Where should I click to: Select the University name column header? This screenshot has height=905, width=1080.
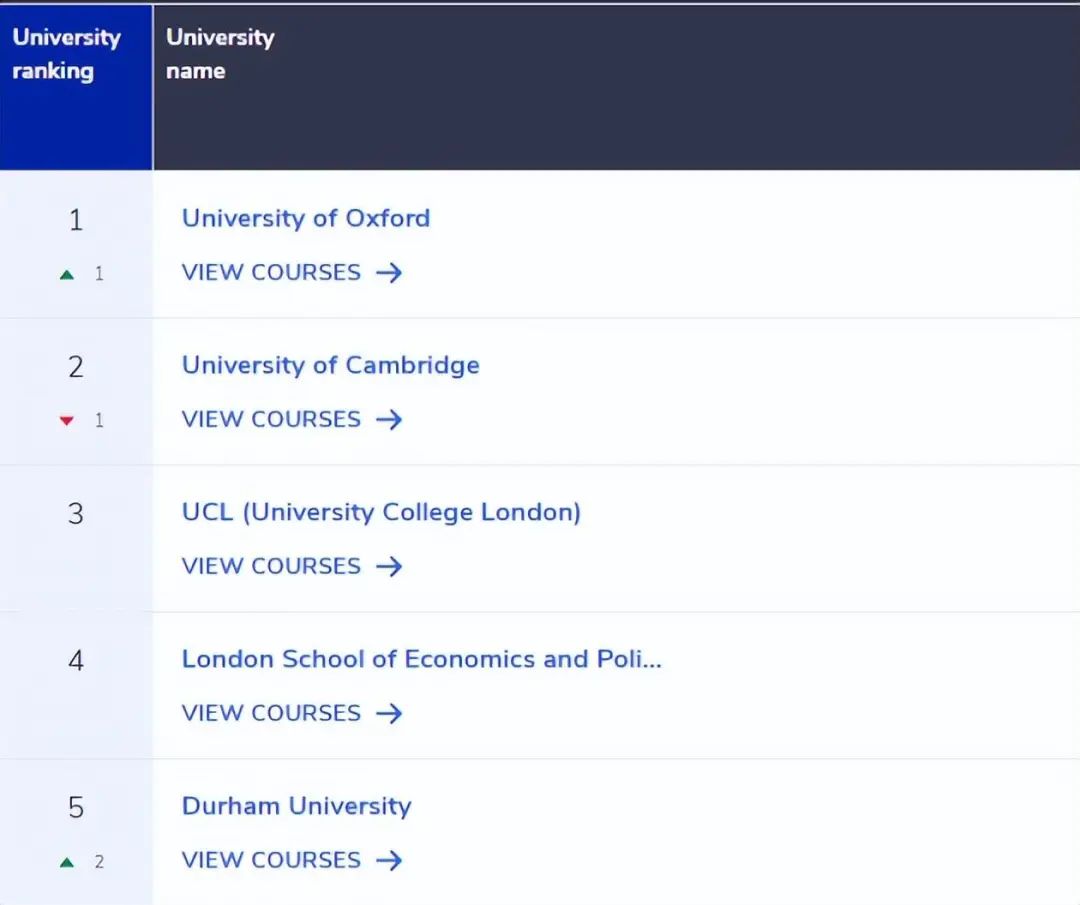[219, 54]
